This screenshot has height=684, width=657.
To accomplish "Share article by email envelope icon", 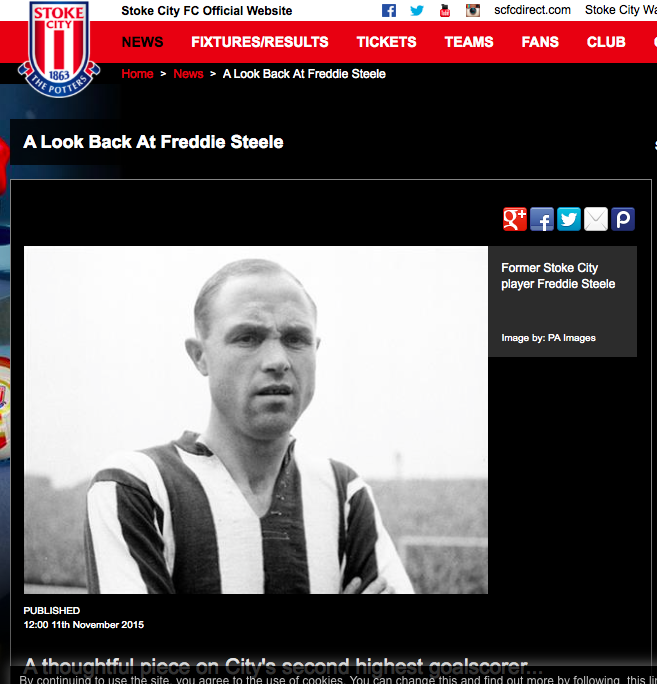I will (x=596, y=219).
